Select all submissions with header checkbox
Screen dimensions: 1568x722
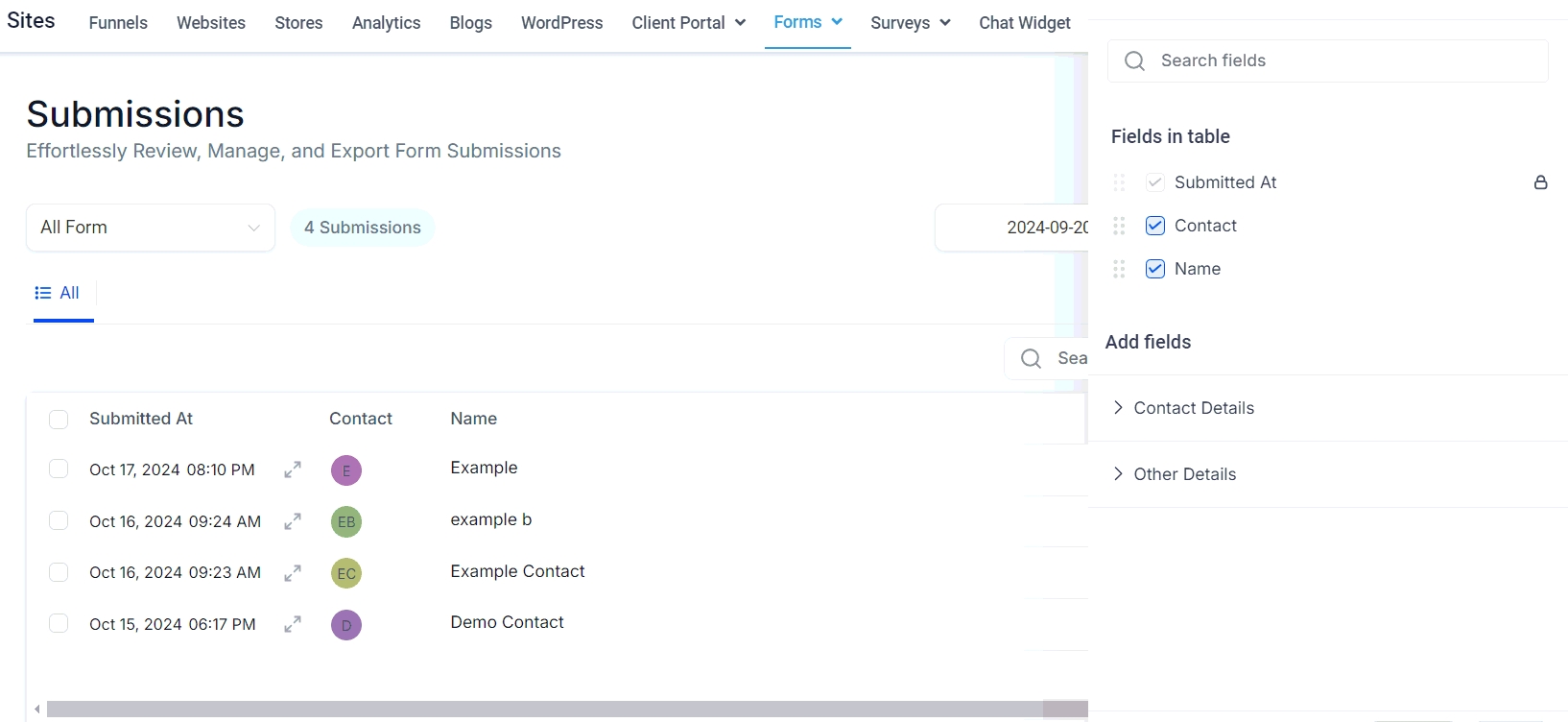pyautogui.click(x=59, y=420)
